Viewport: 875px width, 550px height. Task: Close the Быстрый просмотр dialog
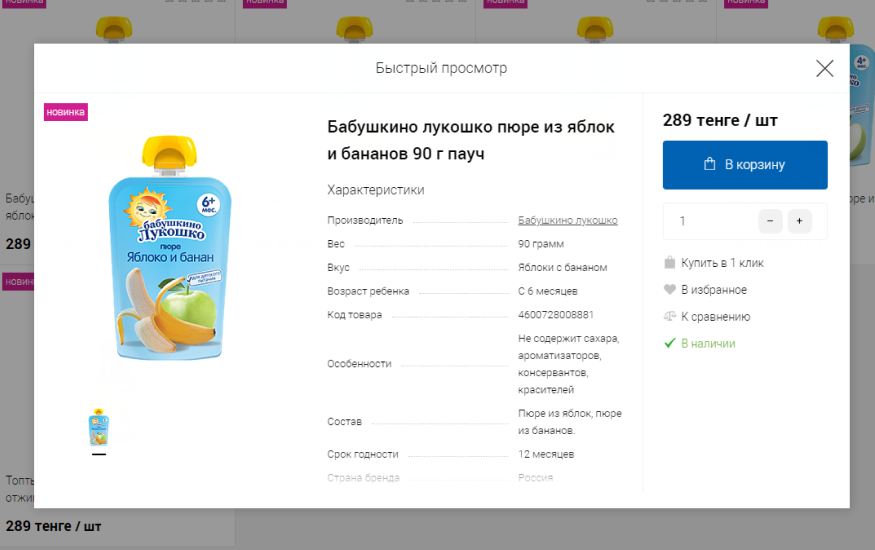(x=824, y=69)
